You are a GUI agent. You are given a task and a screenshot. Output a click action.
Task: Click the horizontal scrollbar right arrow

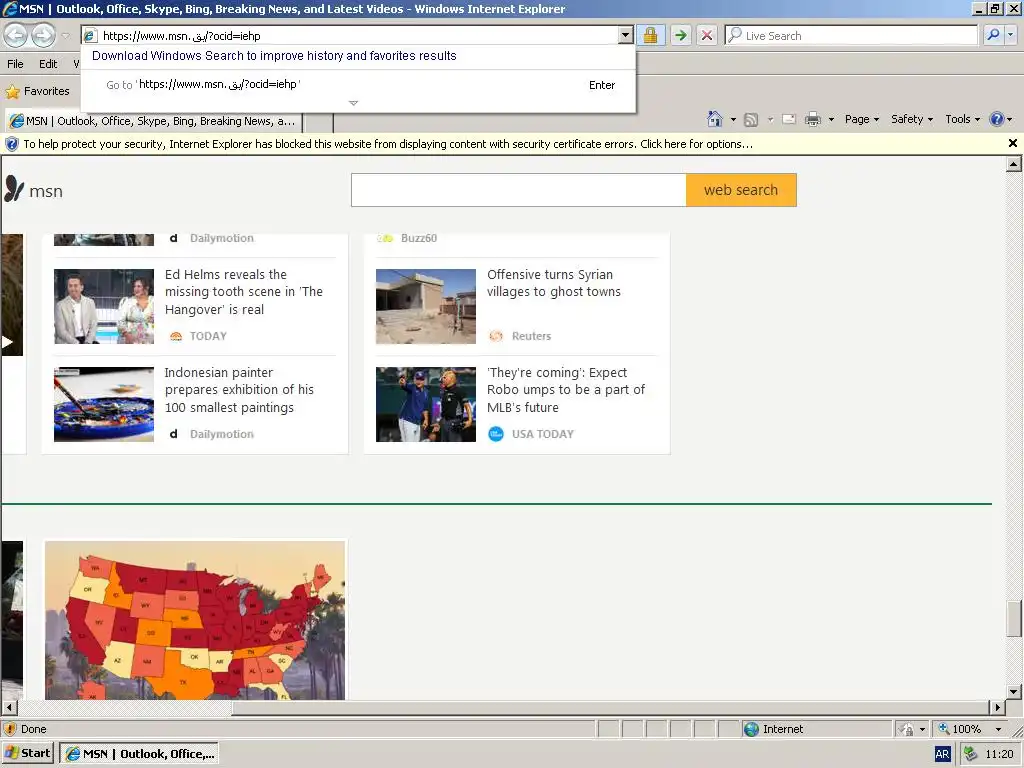click(997, 707)
